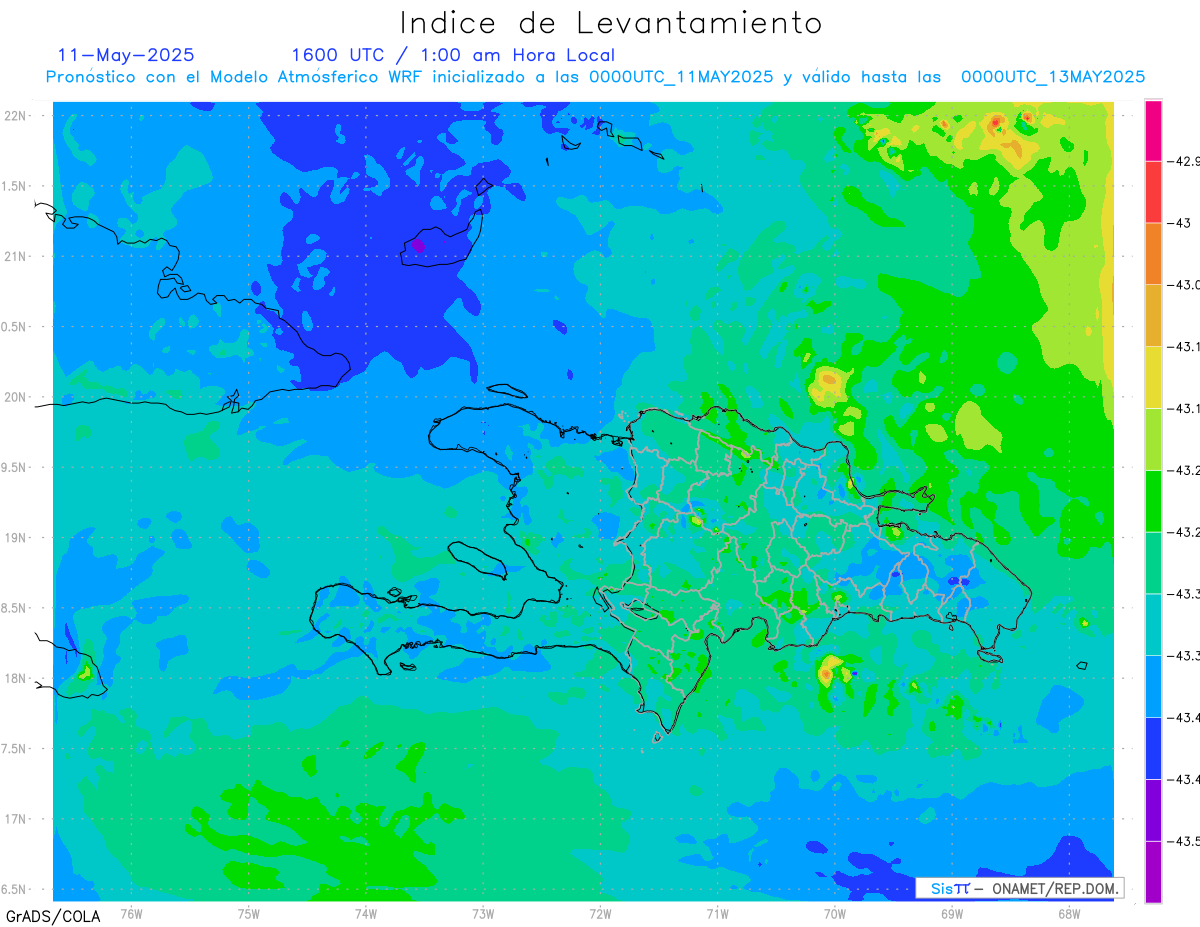
Task: Click the '21N' latitude label
Action: (x=16, y=257)
